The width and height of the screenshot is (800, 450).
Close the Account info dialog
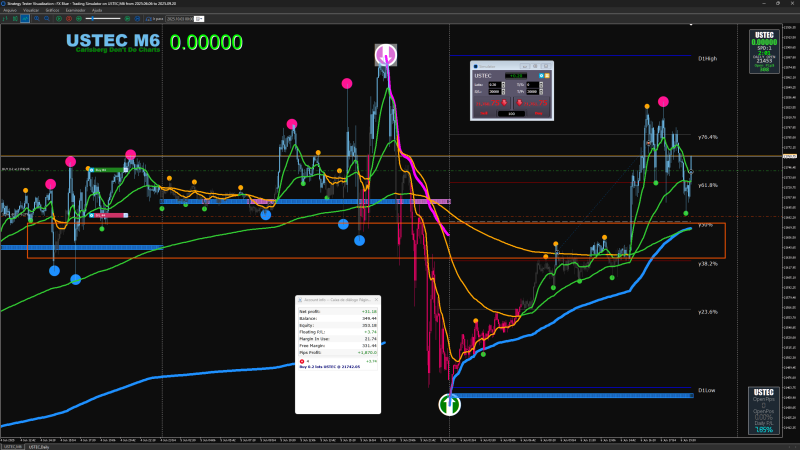pyautogui.click(x=377, y=300)
